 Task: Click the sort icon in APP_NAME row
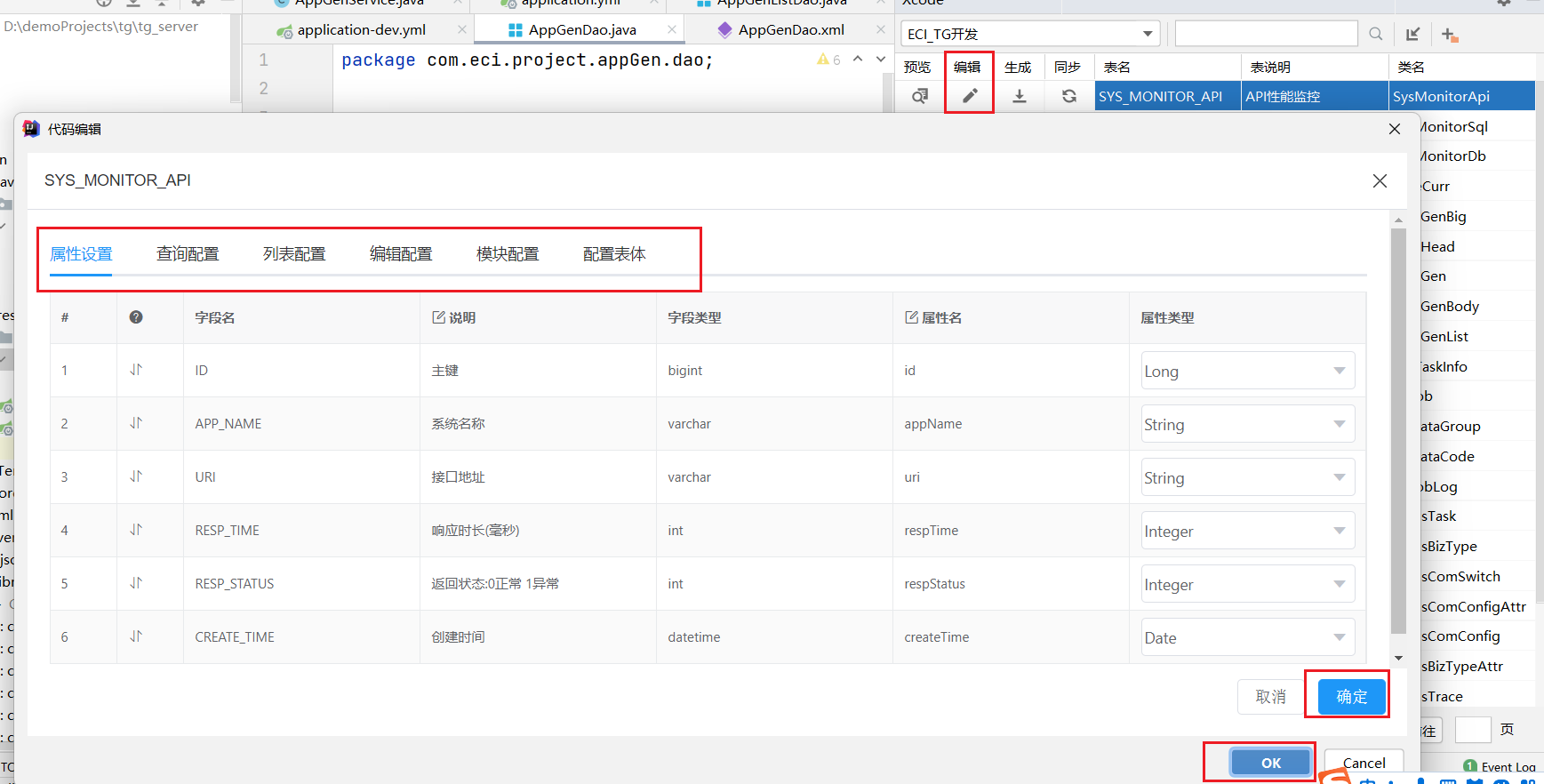tap(136, 423)
